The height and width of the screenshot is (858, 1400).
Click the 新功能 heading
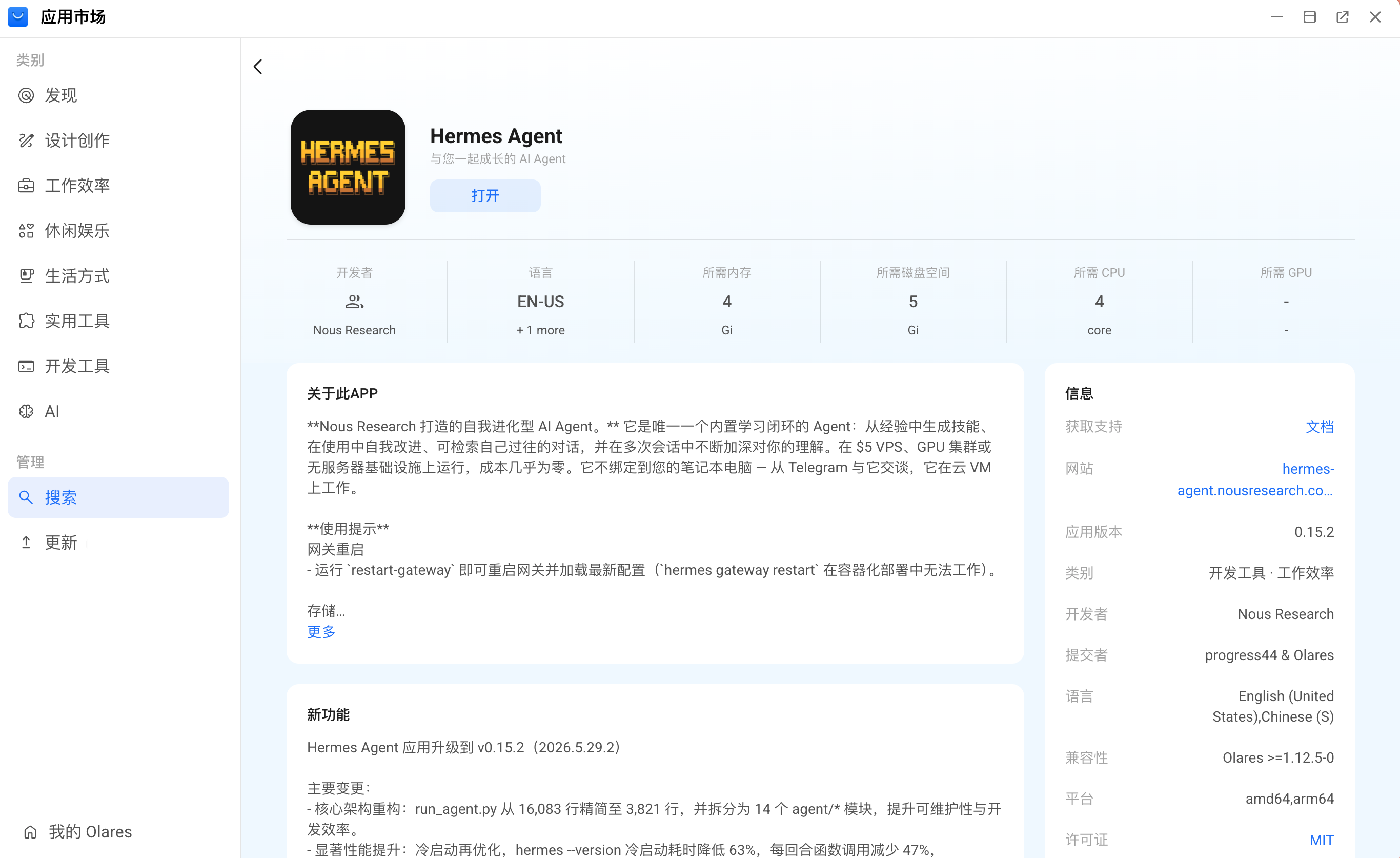(x=328, y=714)
